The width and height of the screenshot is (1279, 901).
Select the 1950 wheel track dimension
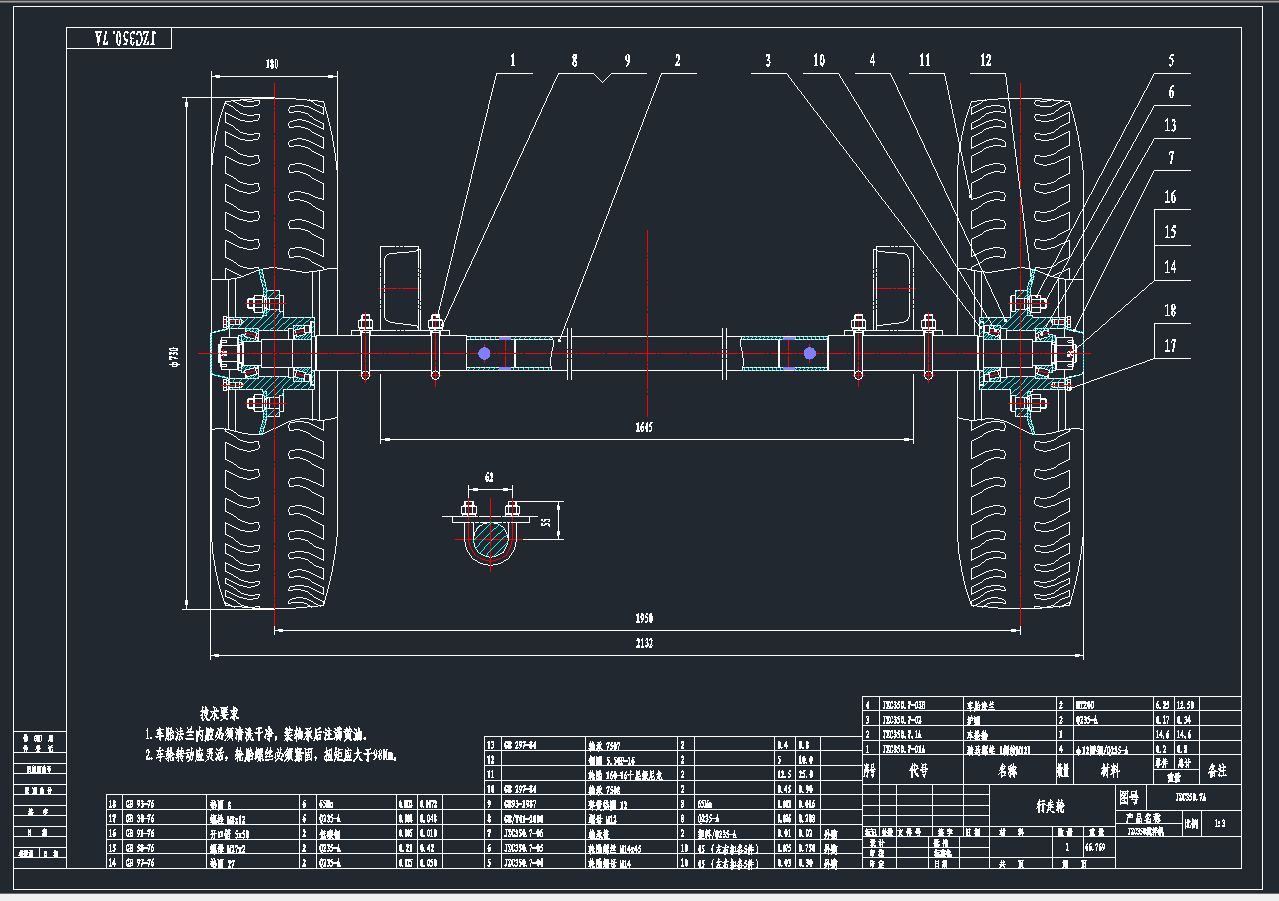pos(643,619)
